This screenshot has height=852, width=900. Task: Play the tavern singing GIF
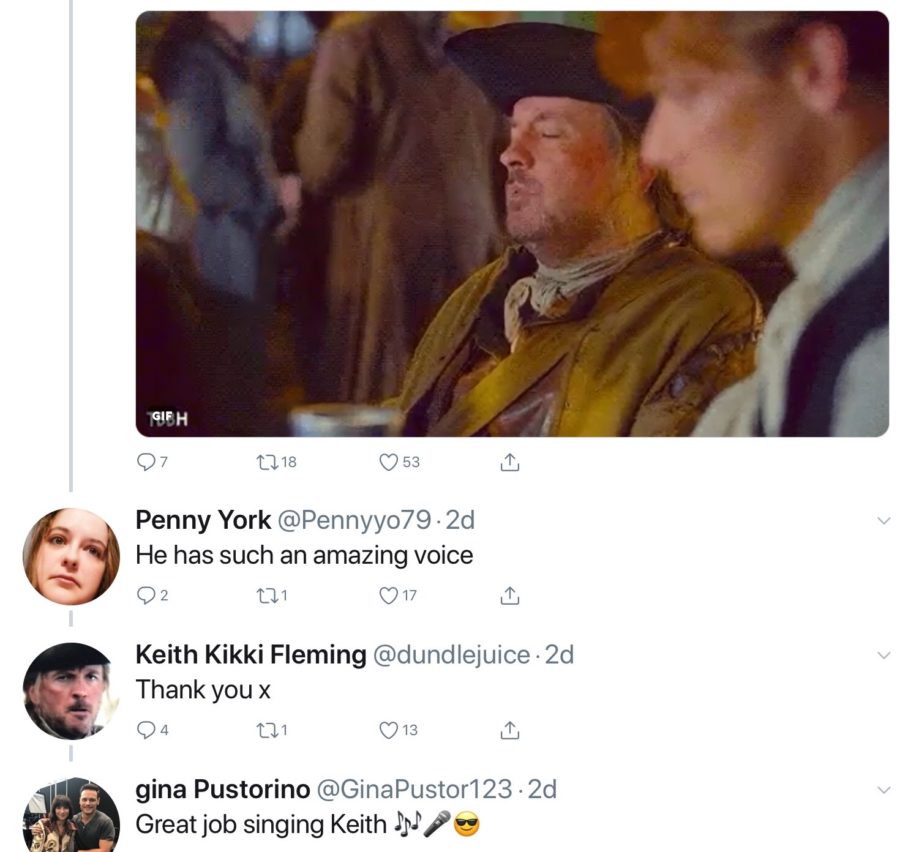pos(512,224)
